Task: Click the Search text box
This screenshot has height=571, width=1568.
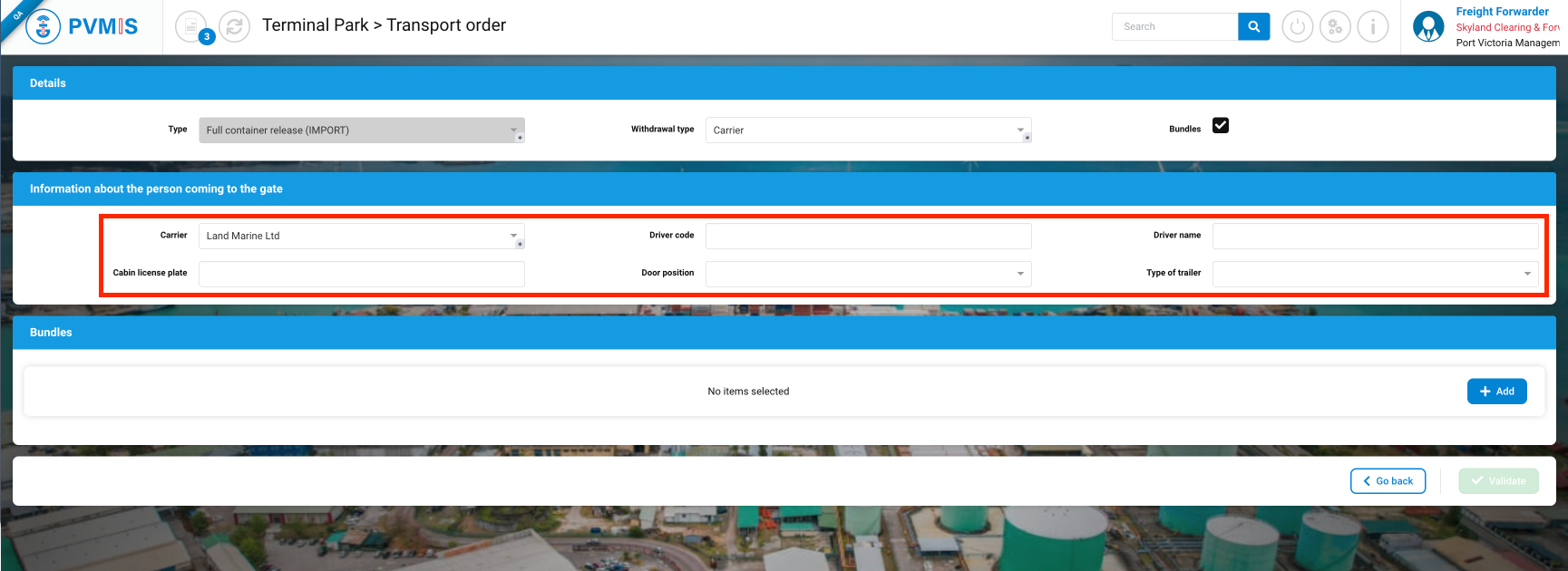Action: 1174,27
